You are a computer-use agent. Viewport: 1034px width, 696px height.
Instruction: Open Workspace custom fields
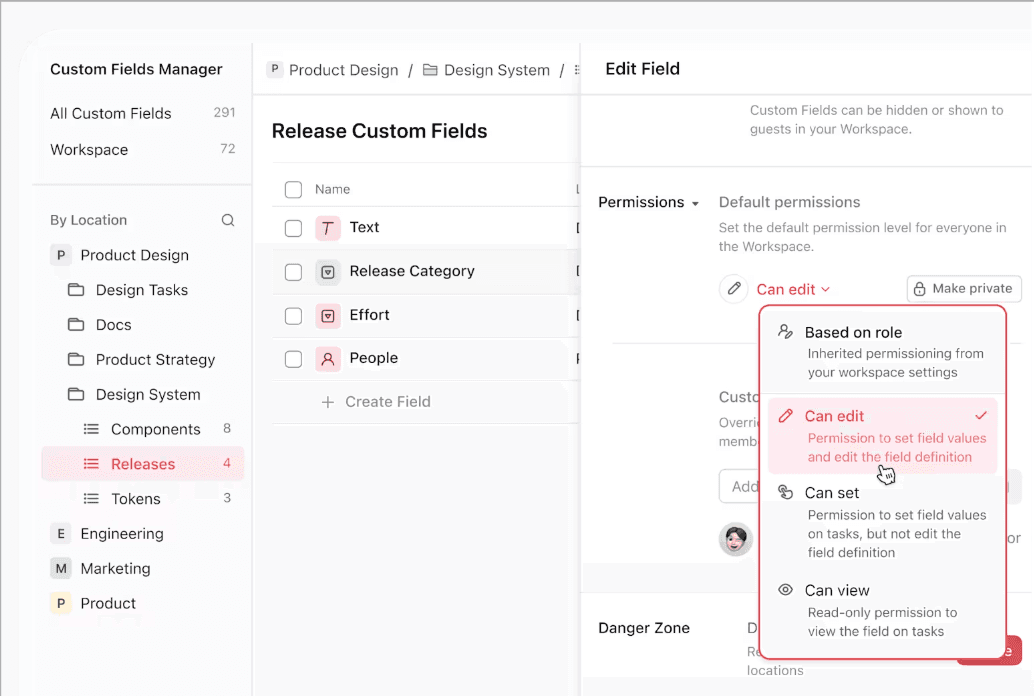[142, 150]
